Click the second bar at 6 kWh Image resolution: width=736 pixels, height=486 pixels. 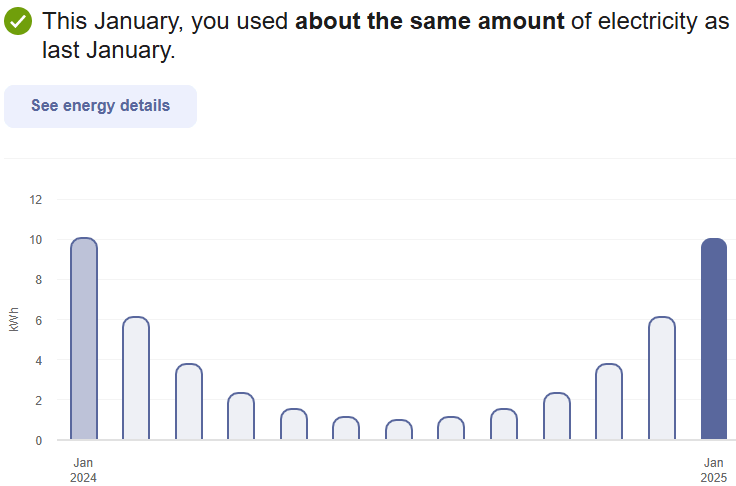coord(136,379)
